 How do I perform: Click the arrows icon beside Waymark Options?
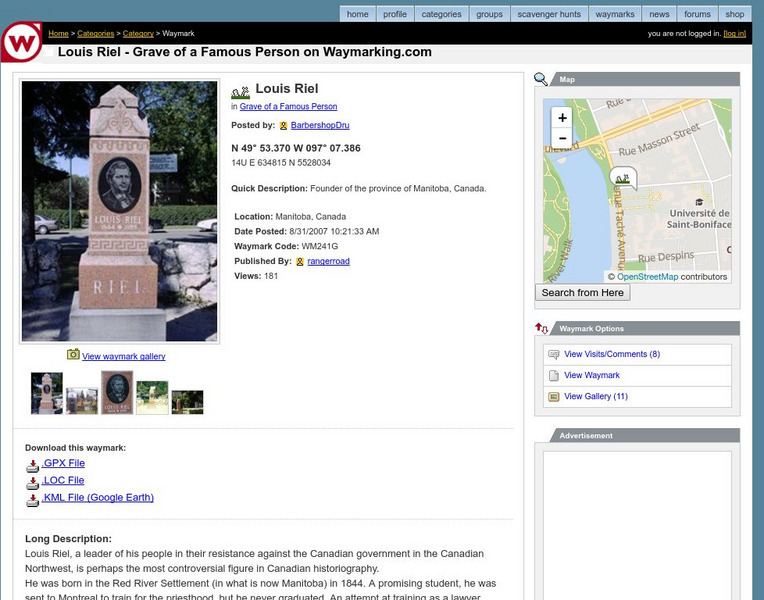[x=541, y=328]
